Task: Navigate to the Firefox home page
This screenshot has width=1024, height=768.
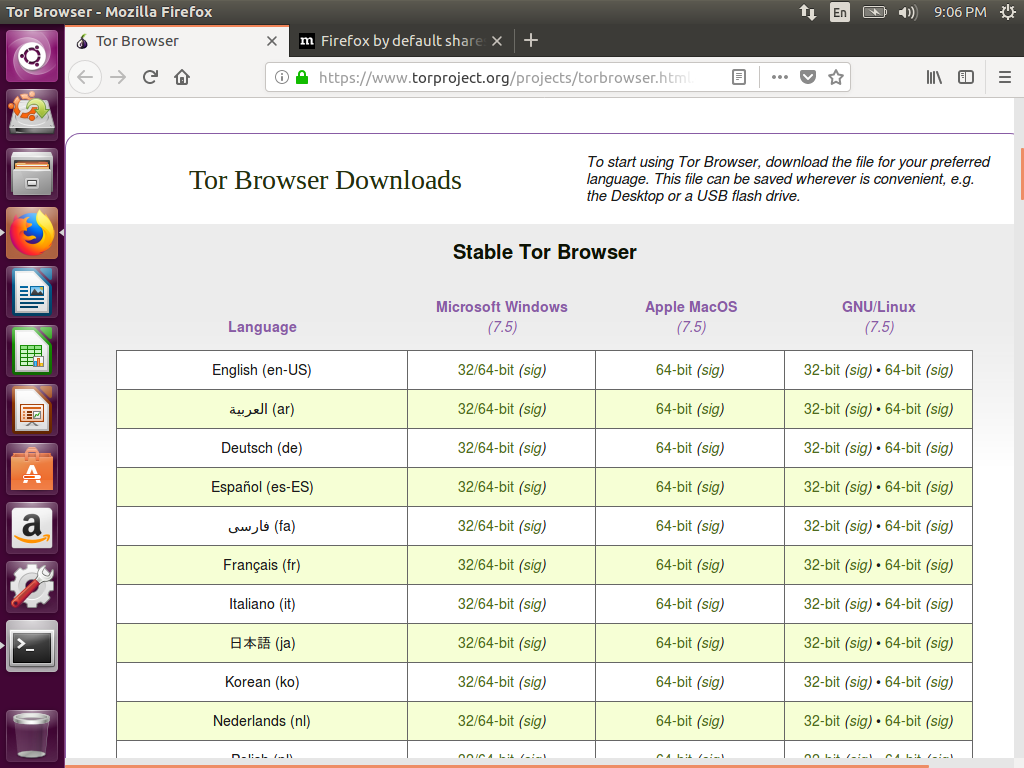Action: click(181, 77)
